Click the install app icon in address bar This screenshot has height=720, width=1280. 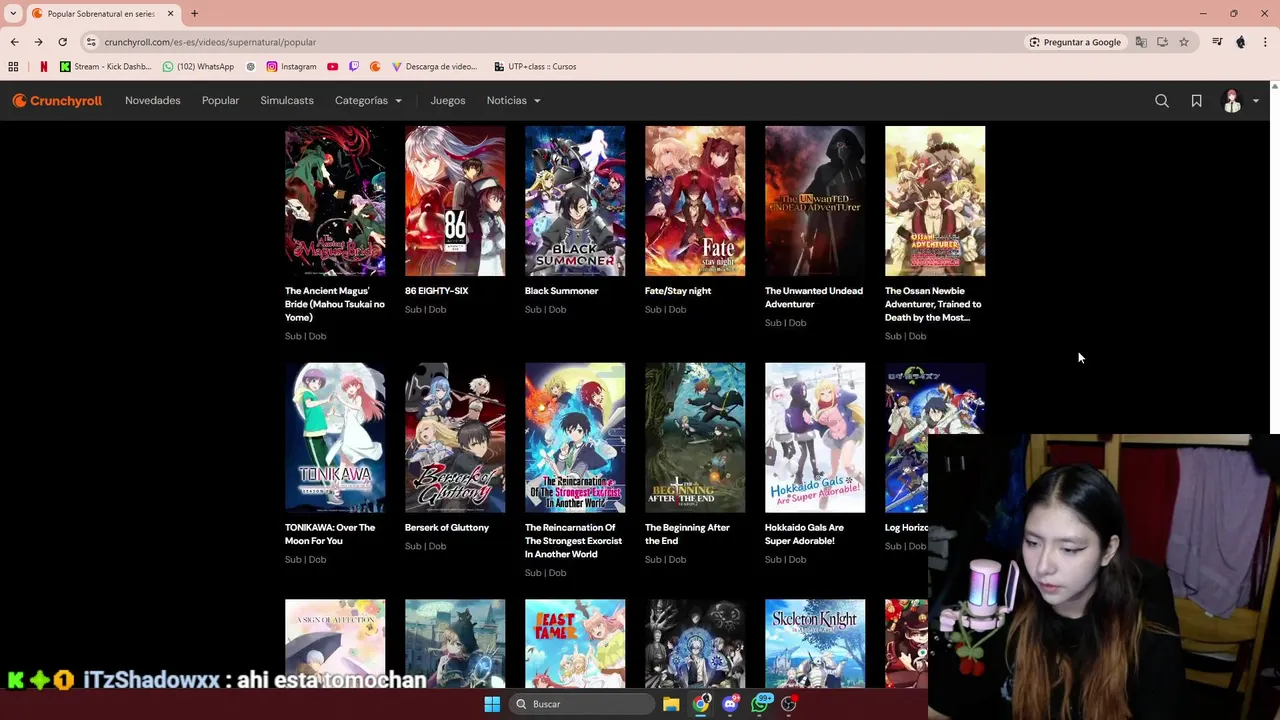point(1162,42)
